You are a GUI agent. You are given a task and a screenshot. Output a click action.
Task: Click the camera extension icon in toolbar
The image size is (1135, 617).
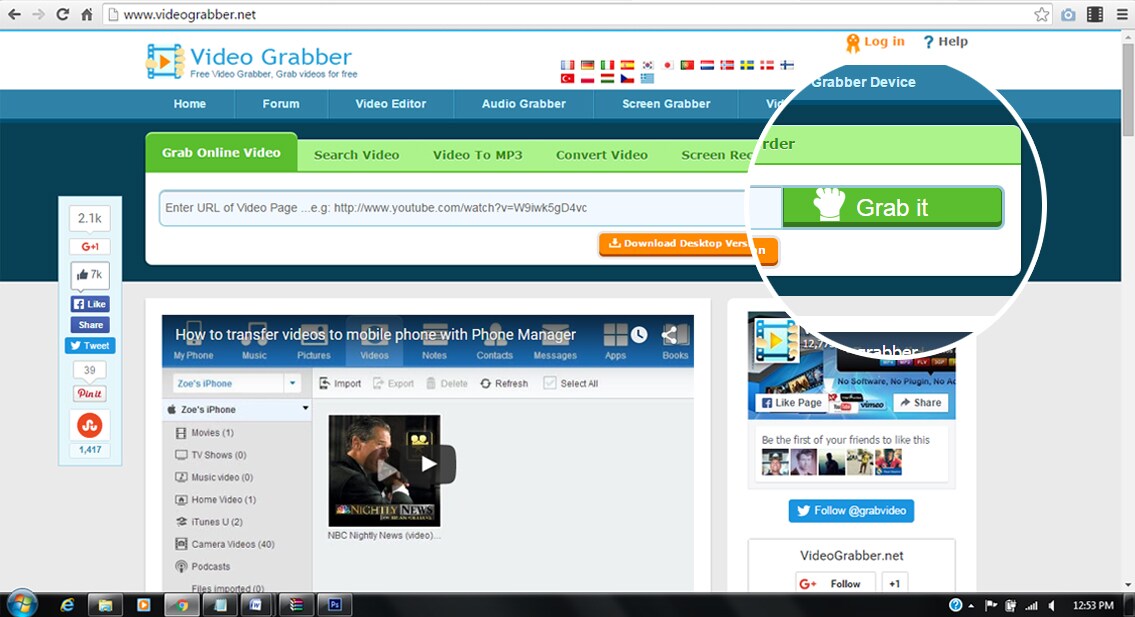click(x=1068, y=14)
